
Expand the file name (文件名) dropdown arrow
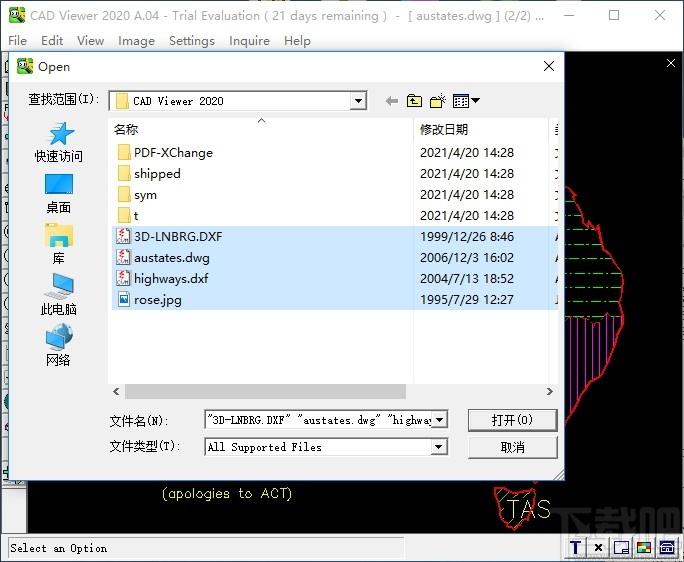tap(439, 420)
